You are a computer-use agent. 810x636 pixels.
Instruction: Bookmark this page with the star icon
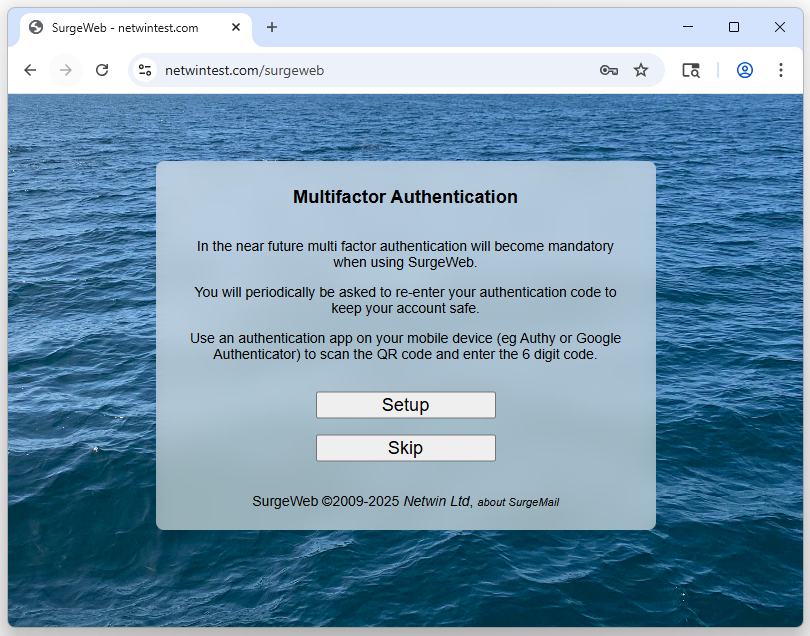click(641, 70)
